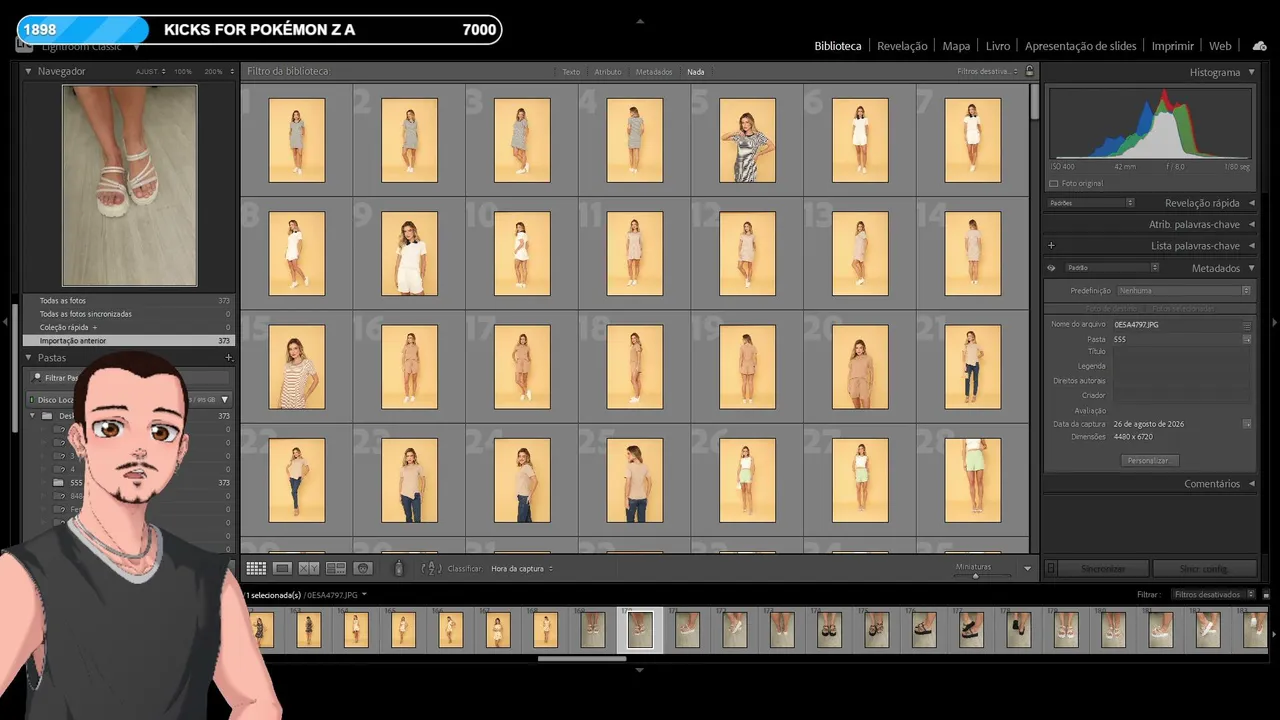Collapse the Metadados panel
This screenshot has height=720, width=1280.
click(x=1251, y=268)
